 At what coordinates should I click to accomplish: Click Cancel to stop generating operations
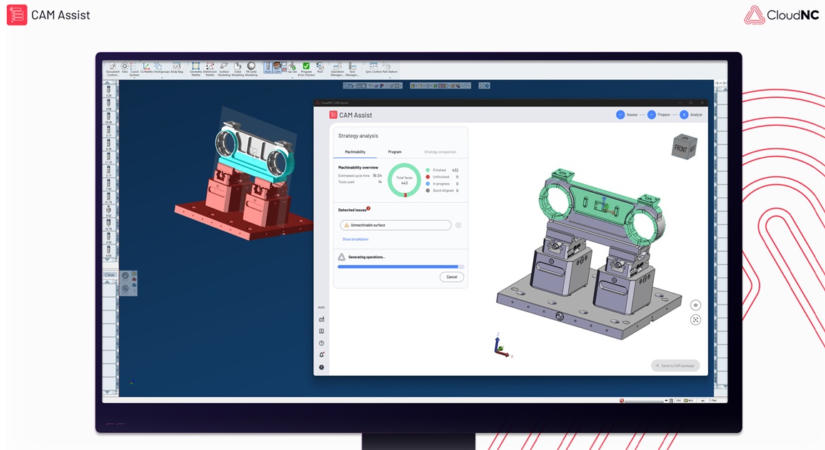[x=451, y=277]
